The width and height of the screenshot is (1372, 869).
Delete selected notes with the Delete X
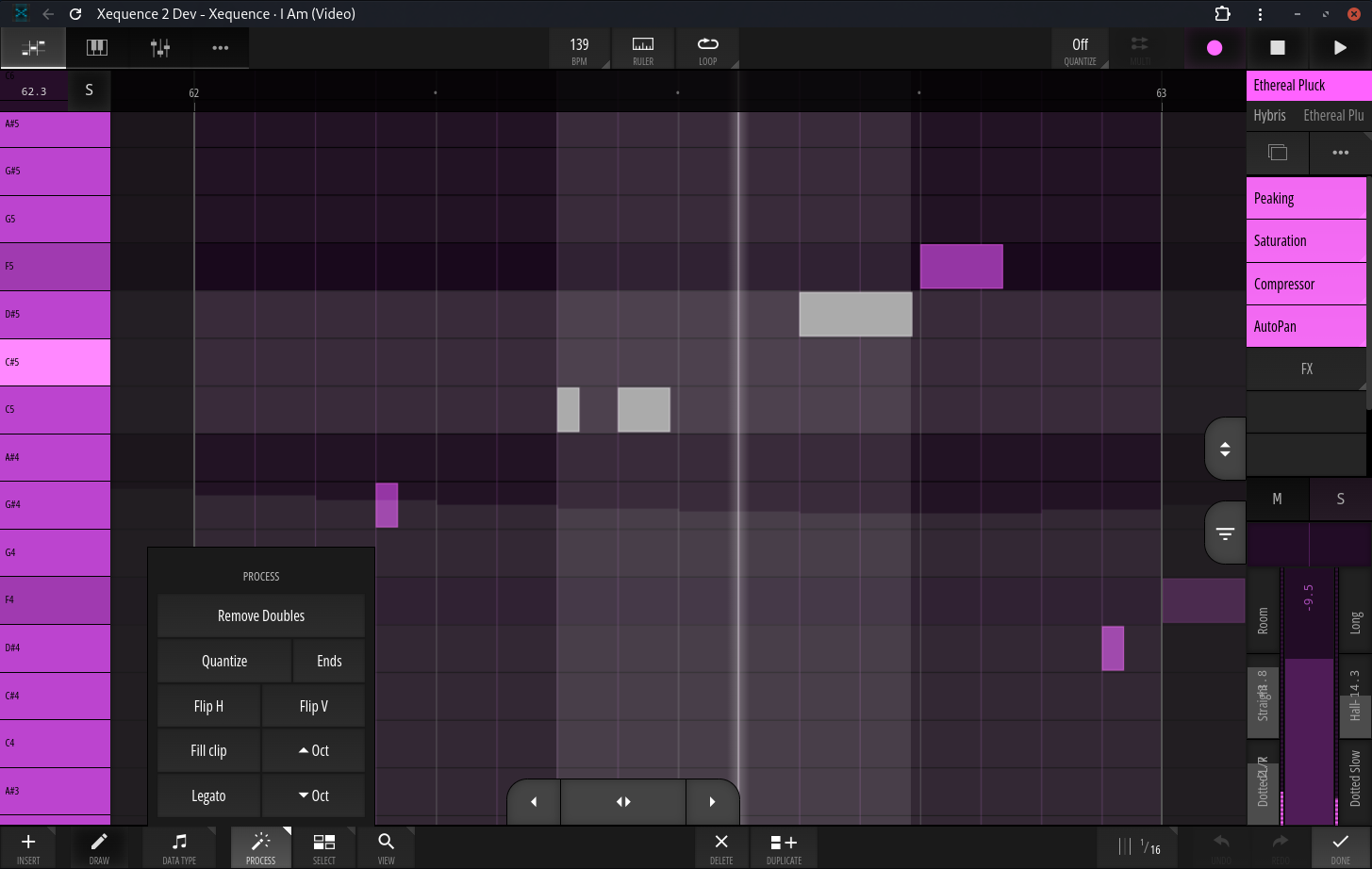(721, 847)
